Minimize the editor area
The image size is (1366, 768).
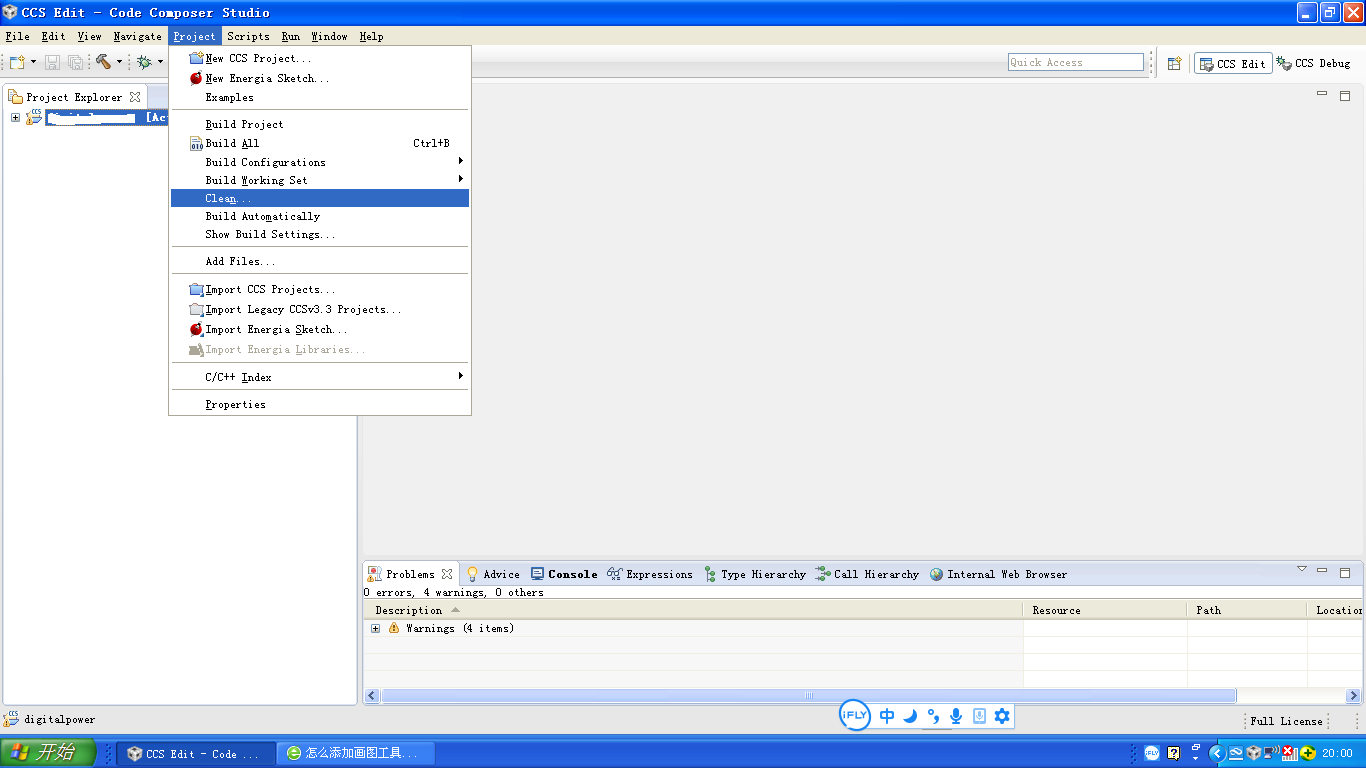point(1322,93)
